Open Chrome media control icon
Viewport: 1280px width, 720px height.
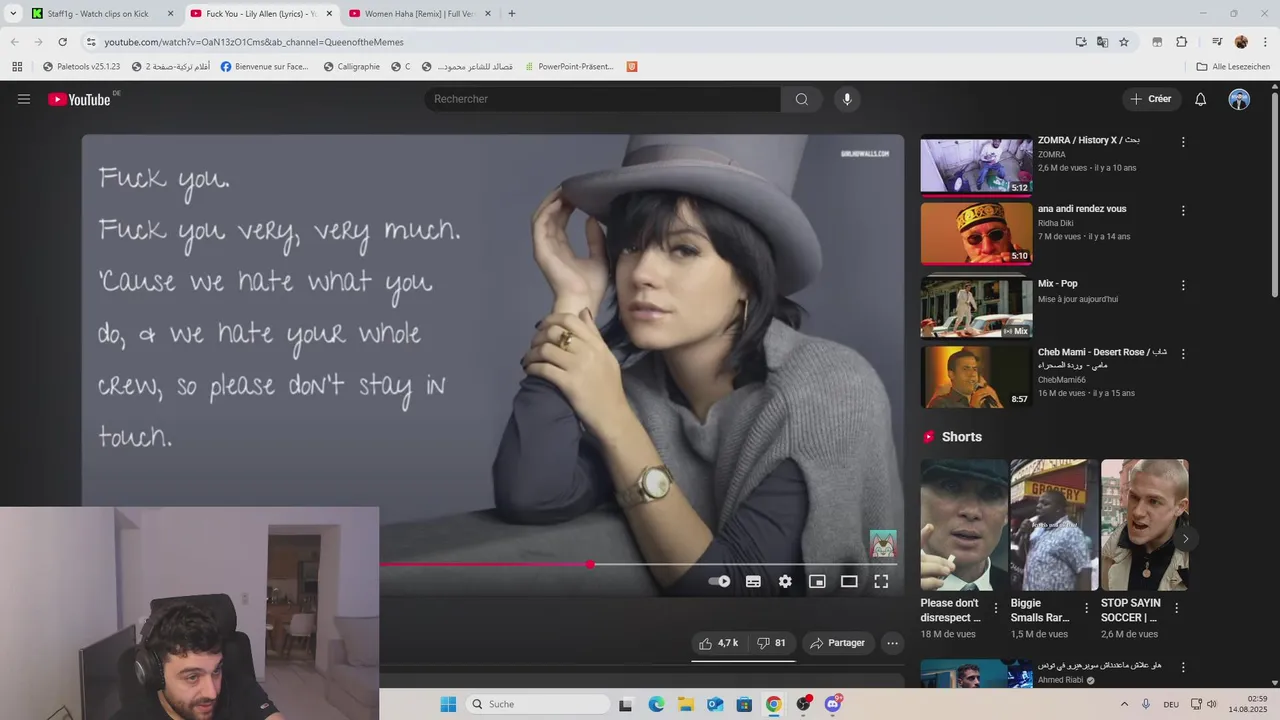point(1217,42)
